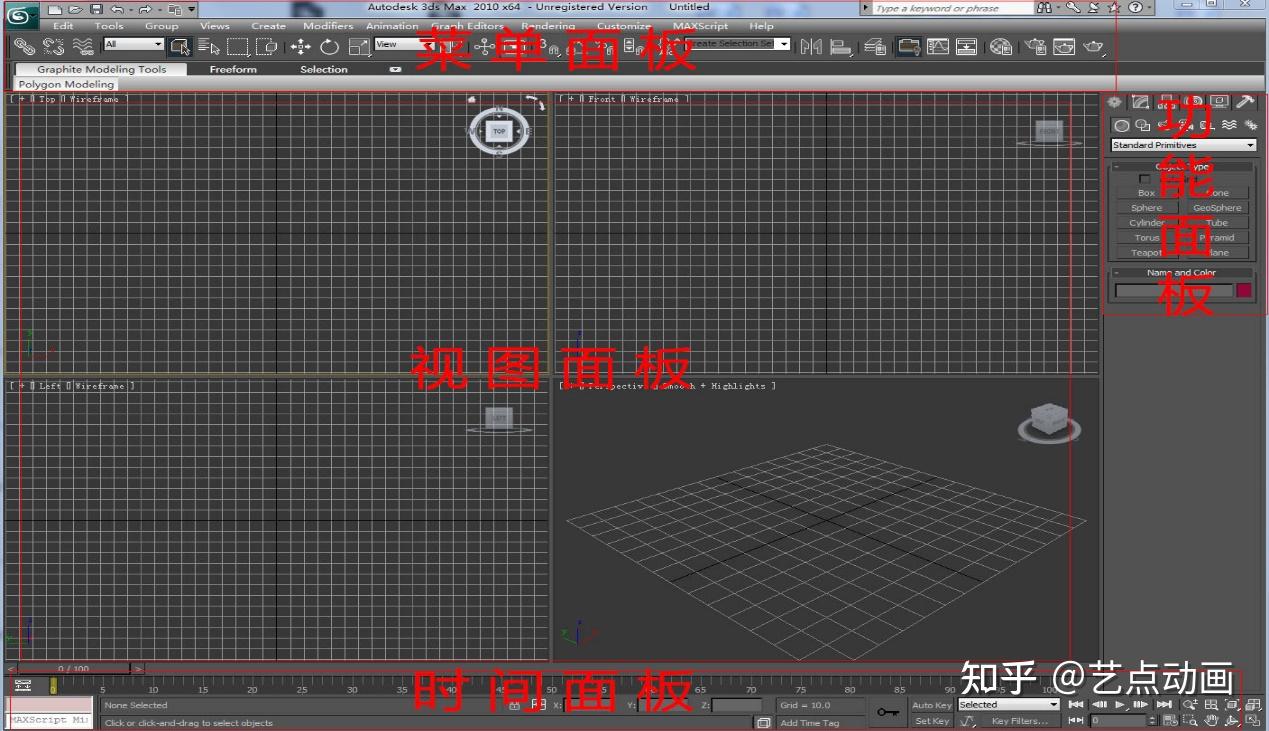Choose the Rectangular Selection Region tool

tap(237, 46)
